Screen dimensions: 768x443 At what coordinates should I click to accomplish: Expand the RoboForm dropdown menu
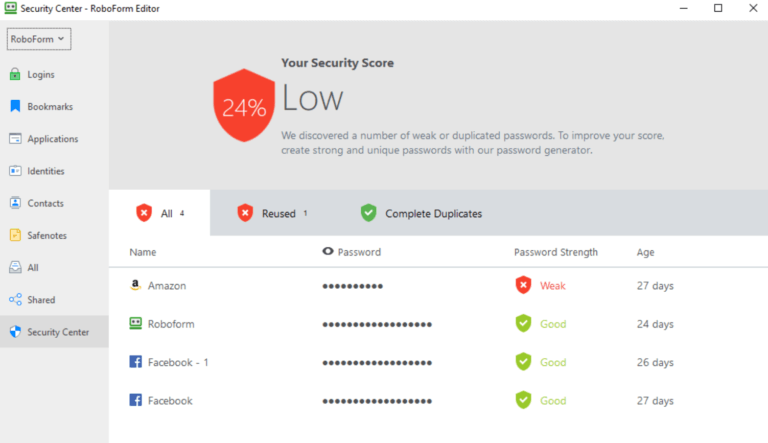38,39
